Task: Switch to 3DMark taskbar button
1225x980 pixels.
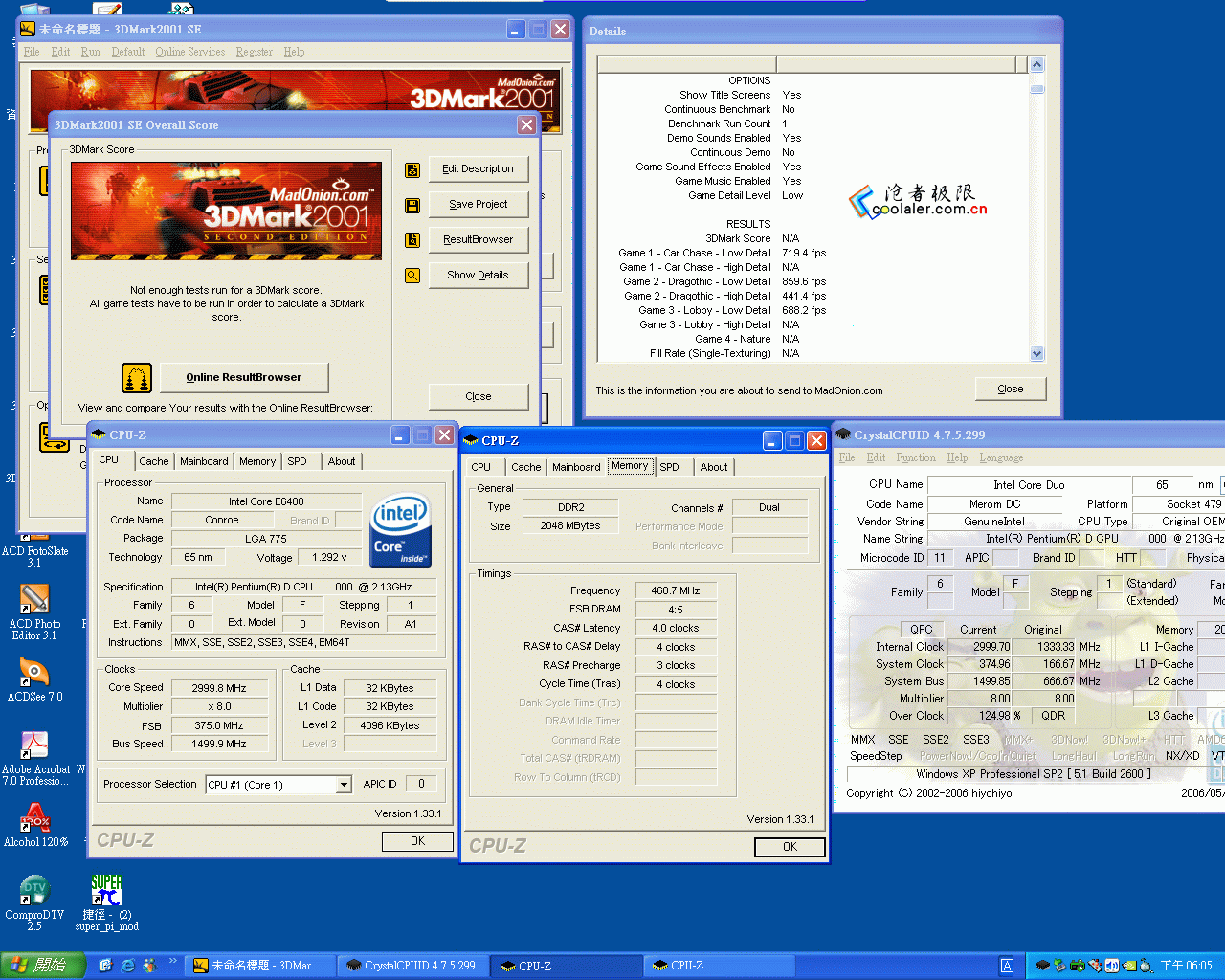Action: tap(261, 966)
